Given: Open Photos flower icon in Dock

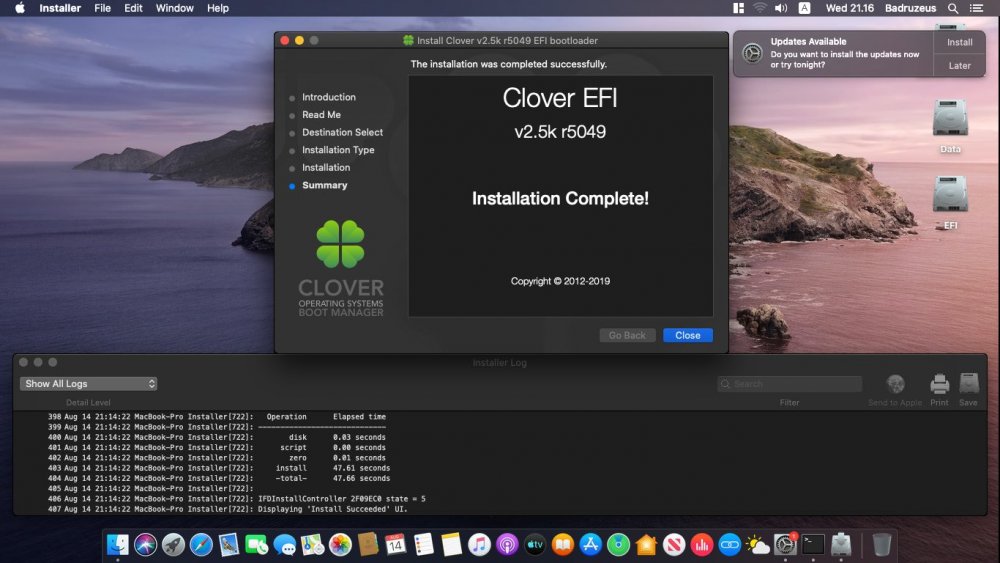Looking at the screenshot, I should tap(341, 545).
